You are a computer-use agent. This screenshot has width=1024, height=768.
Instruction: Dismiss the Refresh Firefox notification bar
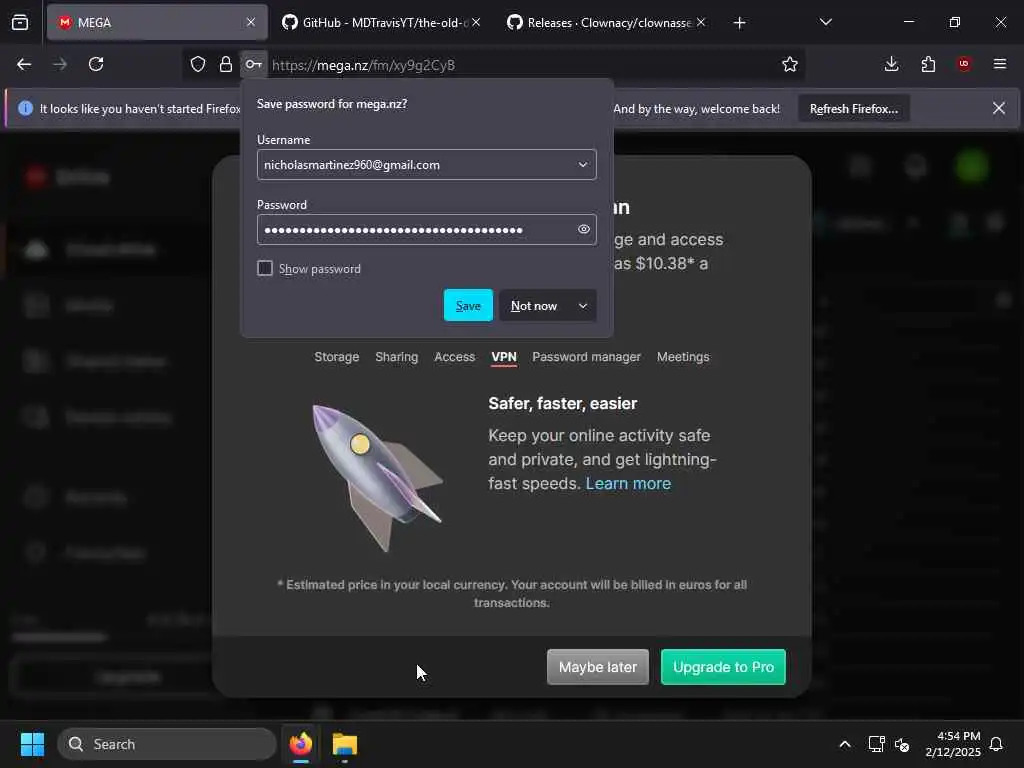(x=999, y=108)
